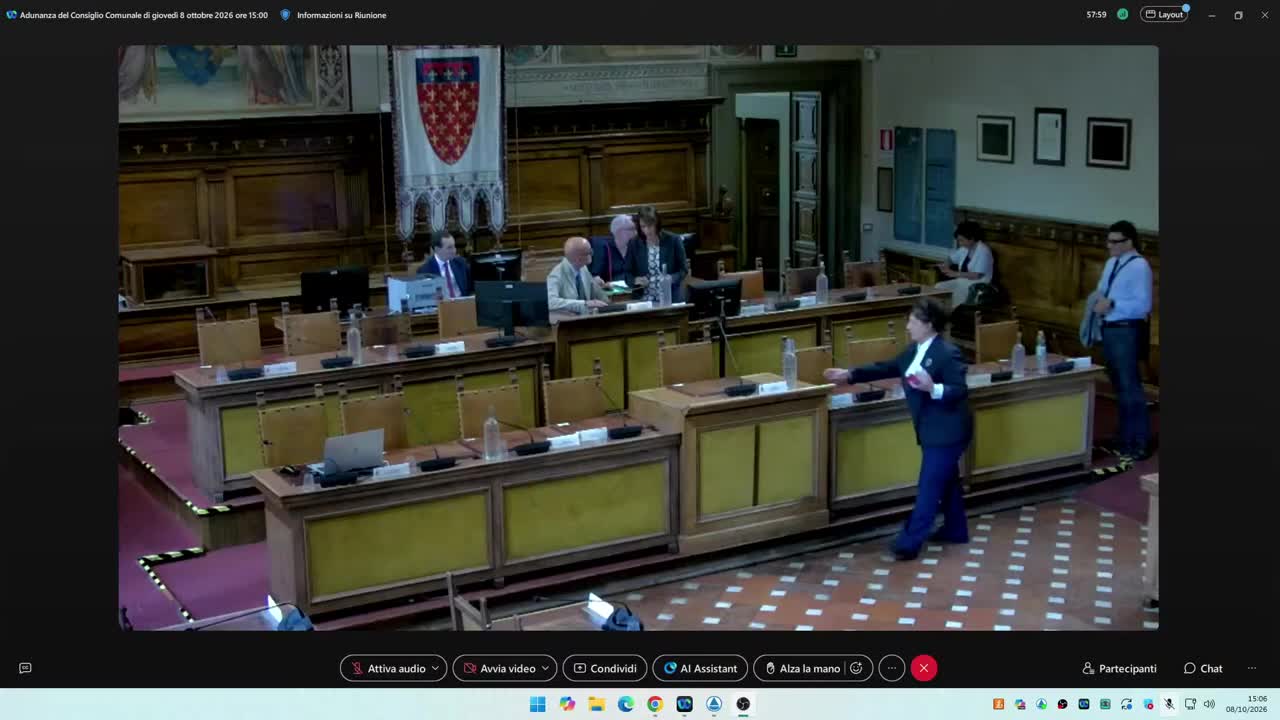Raise hand with Alza la mano

(801, 668)
